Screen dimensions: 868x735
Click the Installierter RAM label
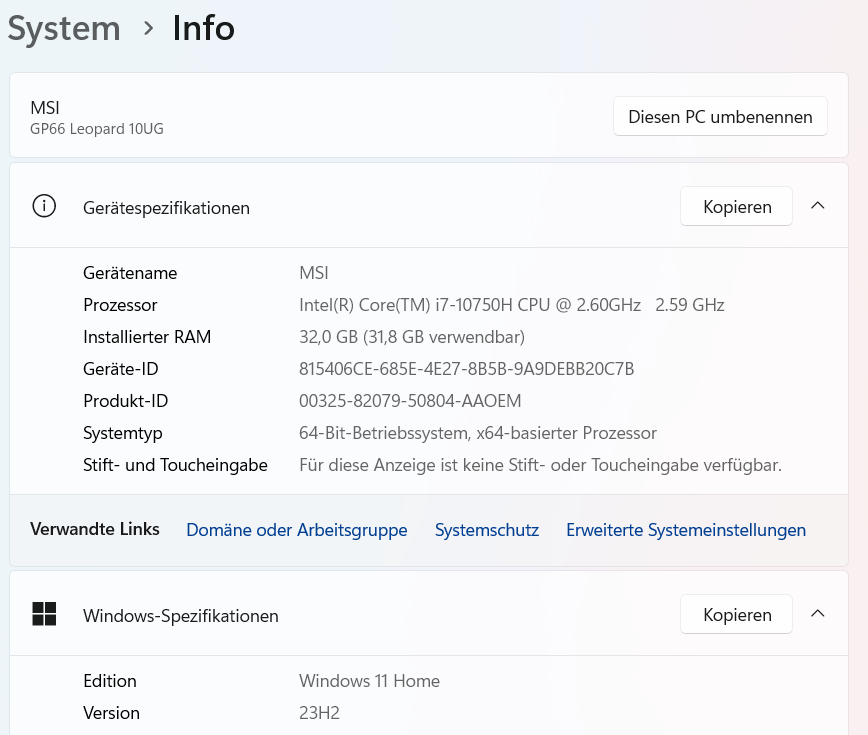147,337
